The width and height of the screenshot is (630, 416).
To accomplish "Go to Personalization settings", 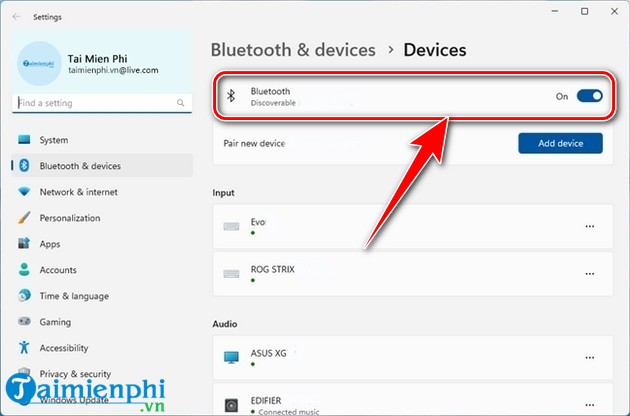I will pos(102,218).
